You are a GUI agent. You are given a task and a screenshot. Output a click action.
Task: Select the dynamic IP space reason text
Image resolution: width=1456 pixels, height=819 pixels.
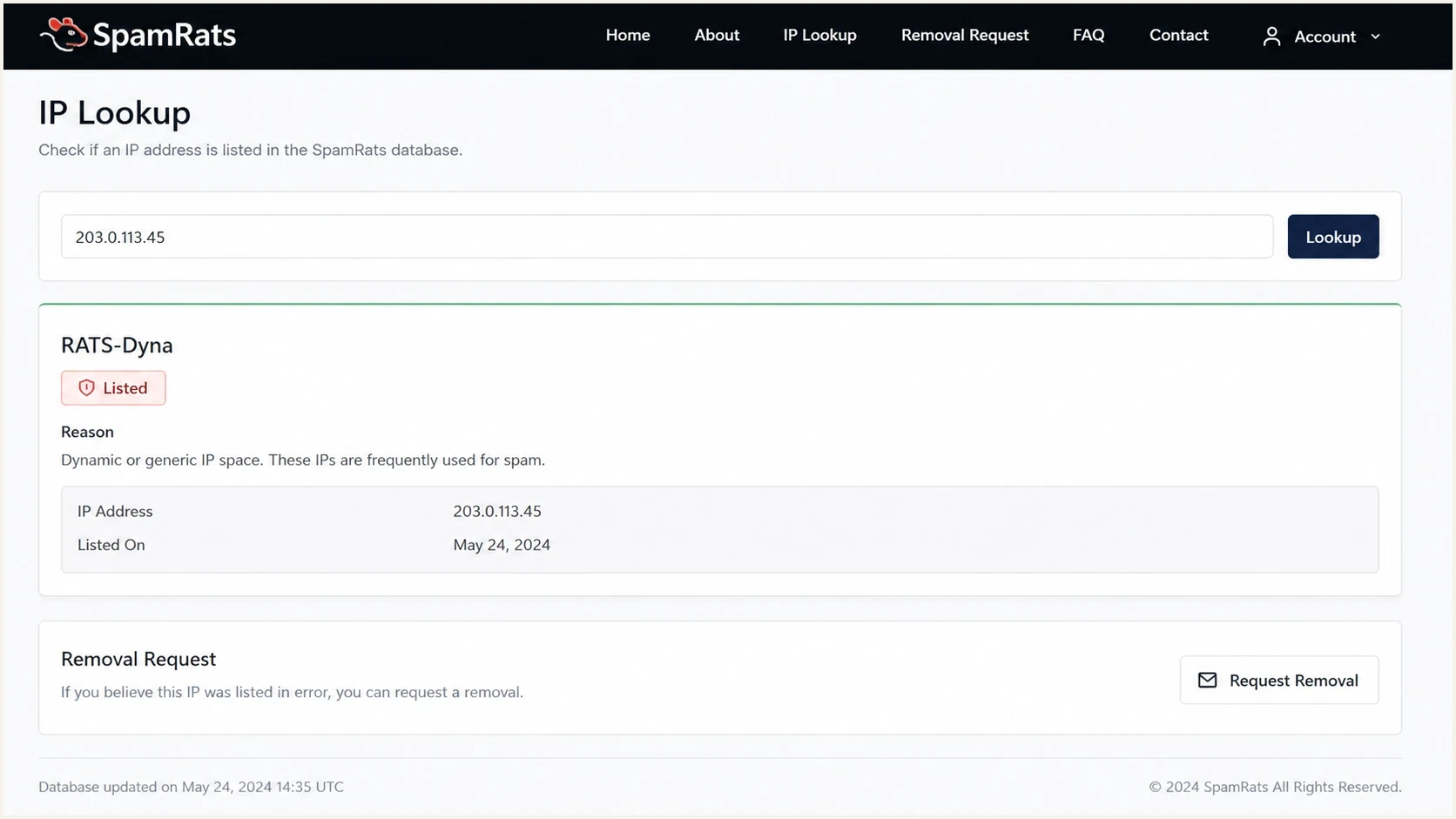pos(303,460)
